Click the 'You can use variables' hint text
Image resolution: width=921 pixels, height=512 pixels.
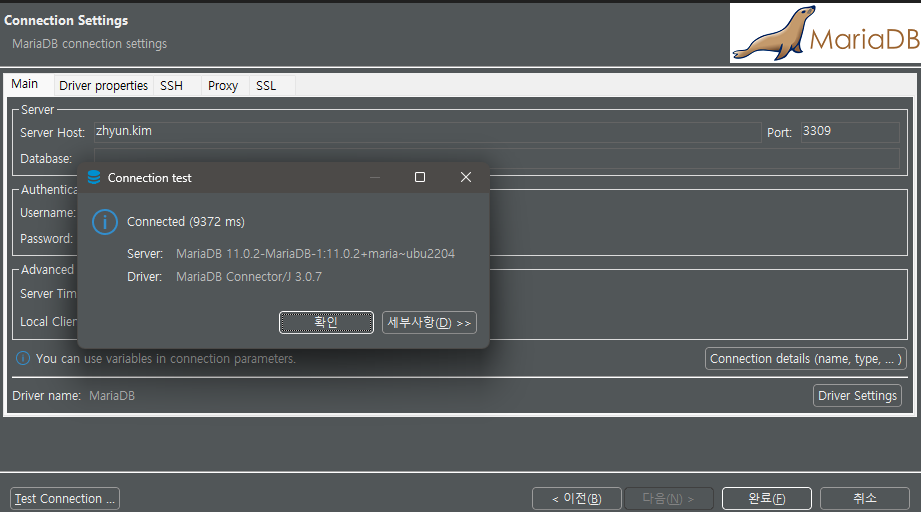point(166,359)
